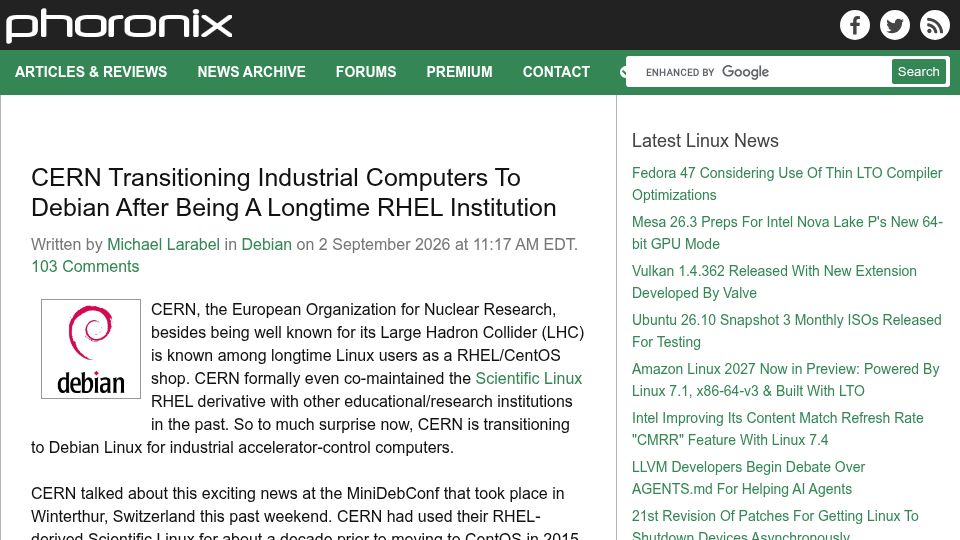The width and height of the screenshot is (960, 540).
Task: Open Vulkan 1.4.362 release news link
Action: pos(774,282)
